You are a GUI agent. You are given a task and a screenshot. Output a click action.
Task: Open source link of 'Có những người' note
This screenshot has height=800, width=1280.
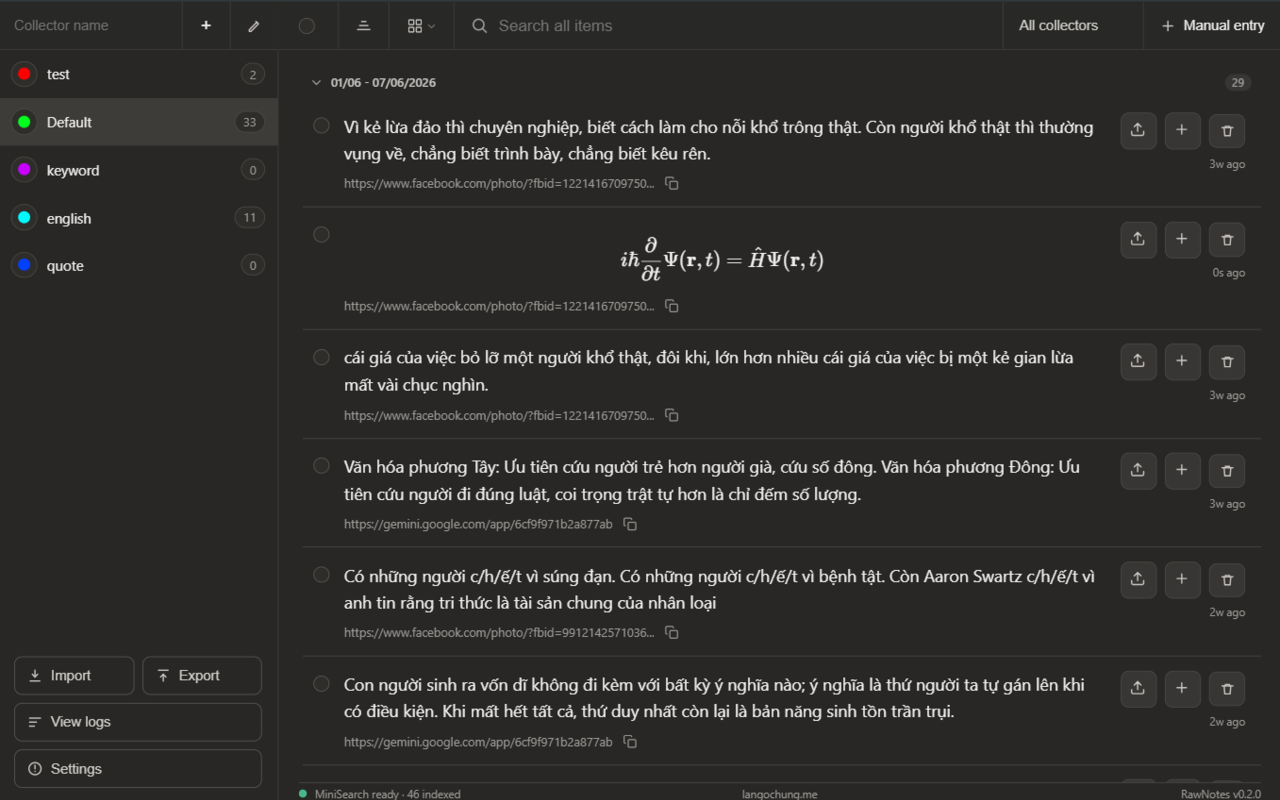point(499,633)
